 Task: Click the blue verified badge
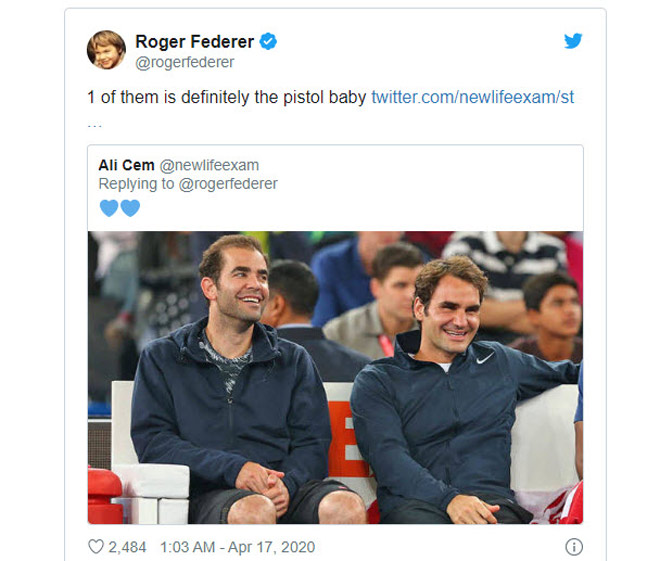pyautogui.click(x=268, y=41)
